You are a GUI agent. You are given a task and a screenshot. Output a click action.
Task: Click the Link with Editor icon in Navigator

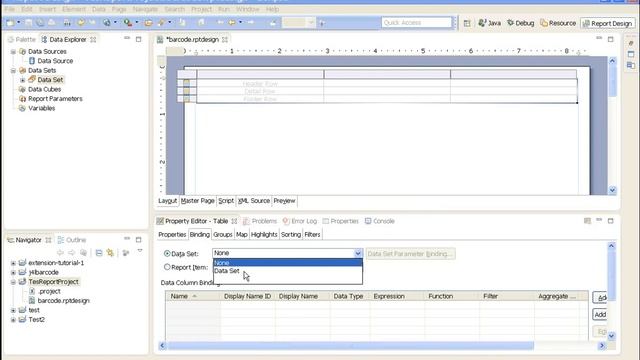(110, 253)
